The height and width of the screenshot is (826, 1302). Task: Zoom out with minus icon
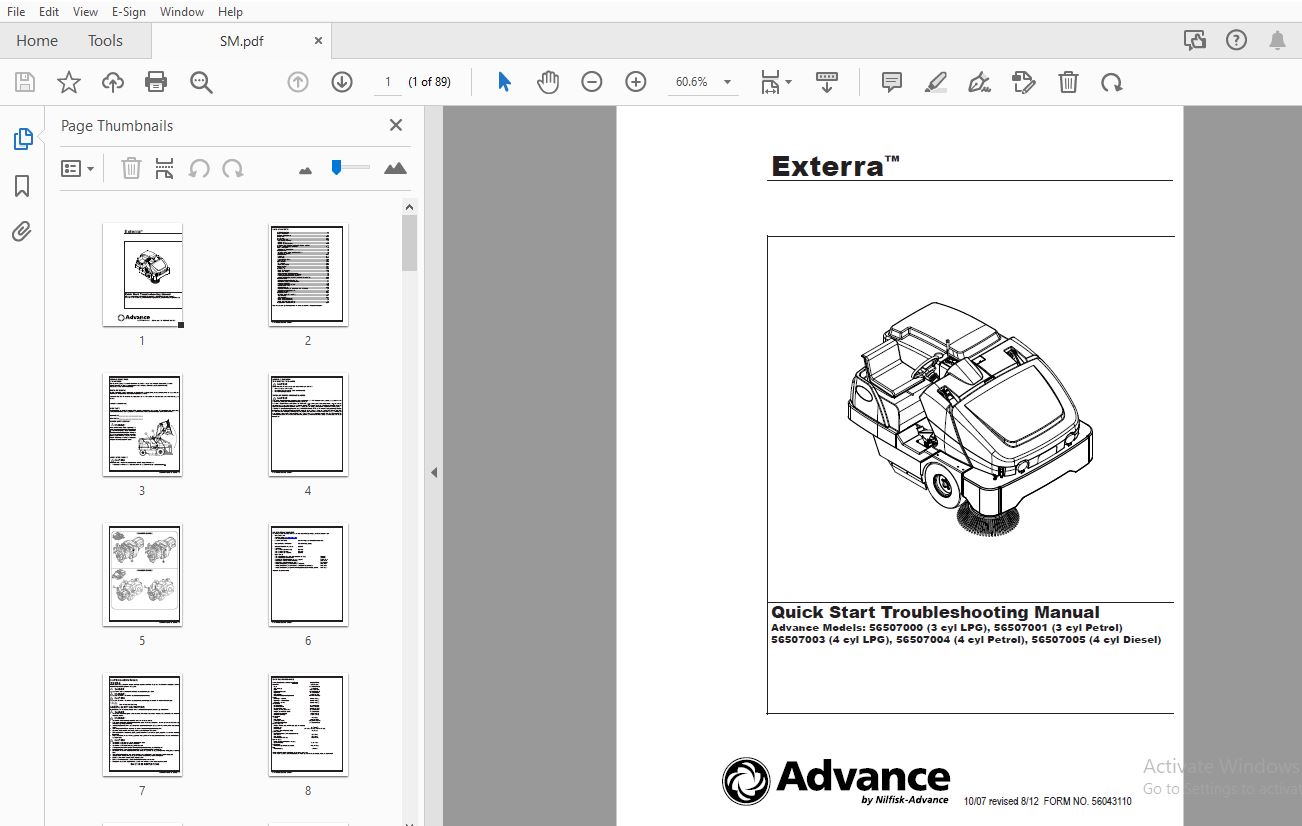click(x=592, y=82)
